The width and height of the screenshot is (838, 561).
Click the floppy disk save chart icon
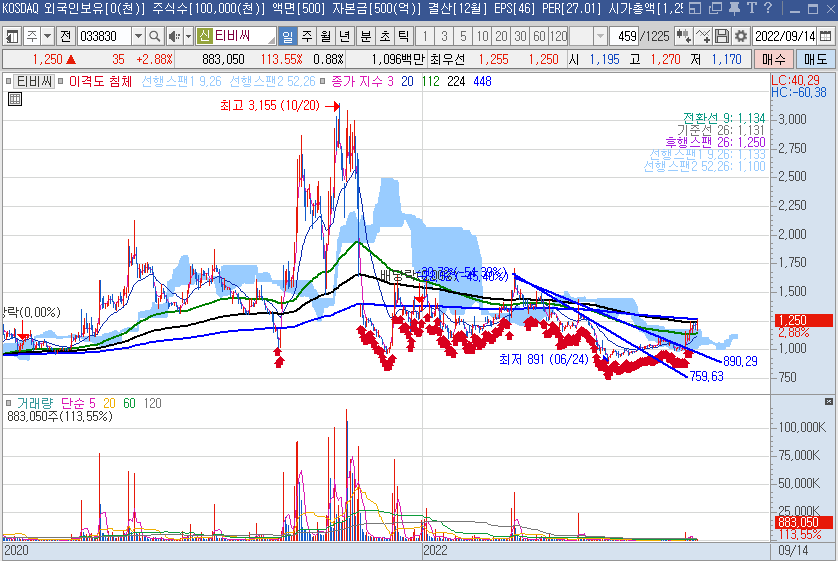pos(721,36)
